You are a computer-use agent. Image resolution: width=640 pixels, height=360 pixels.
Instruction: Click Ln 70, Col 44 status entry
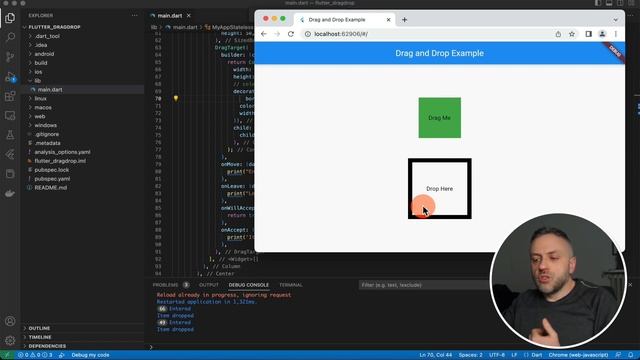[x=436, y=355]
